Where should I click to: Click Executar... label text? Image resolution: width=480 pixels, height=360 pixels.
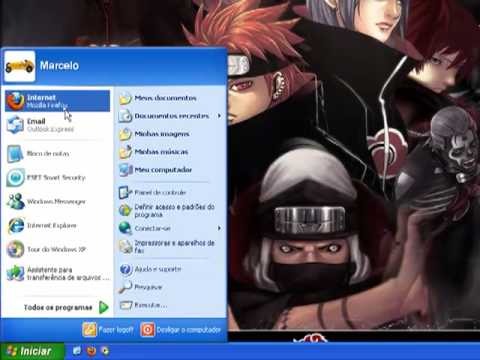click(x=150, y=305)
